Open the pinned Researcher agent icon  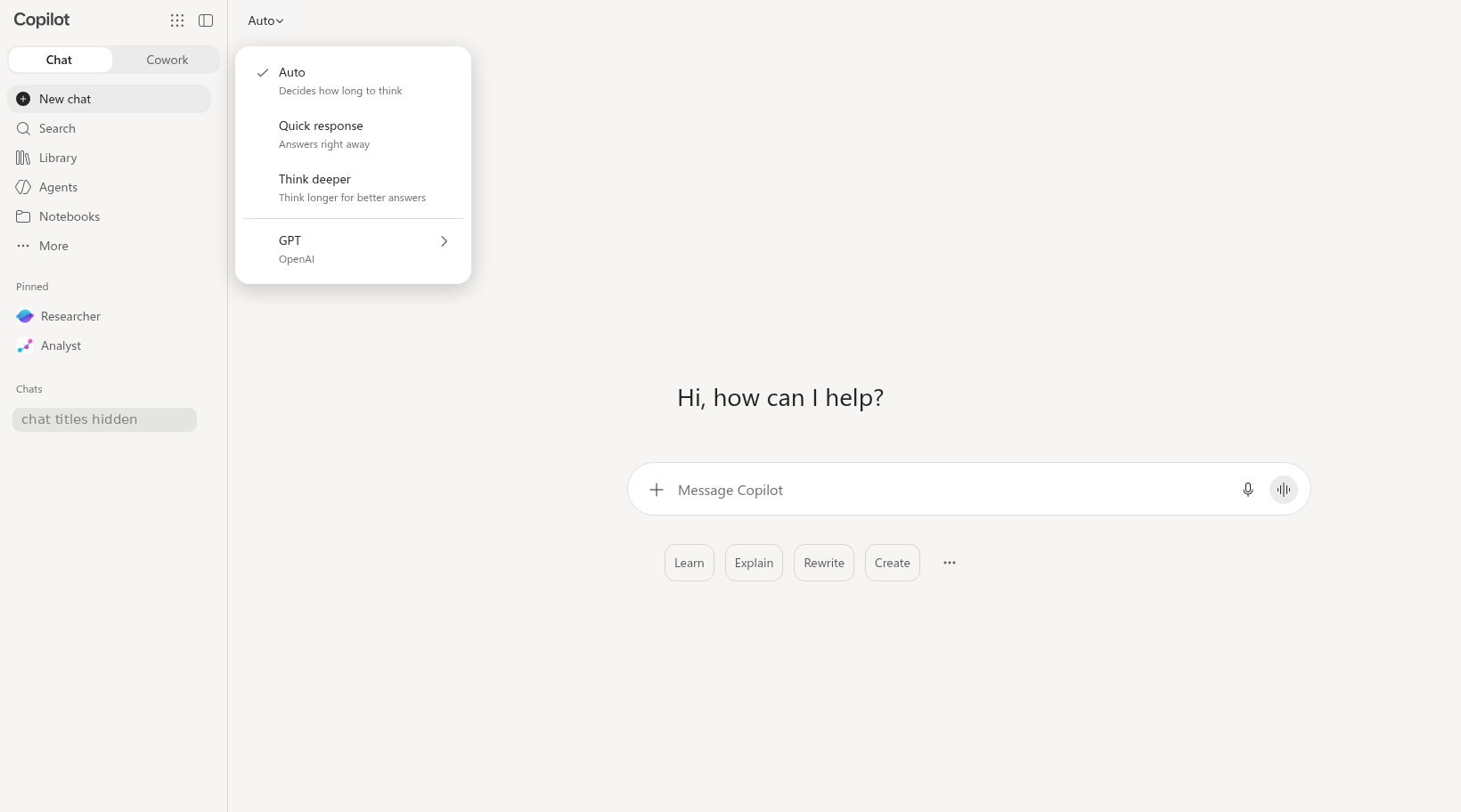[x=25, y=316]
